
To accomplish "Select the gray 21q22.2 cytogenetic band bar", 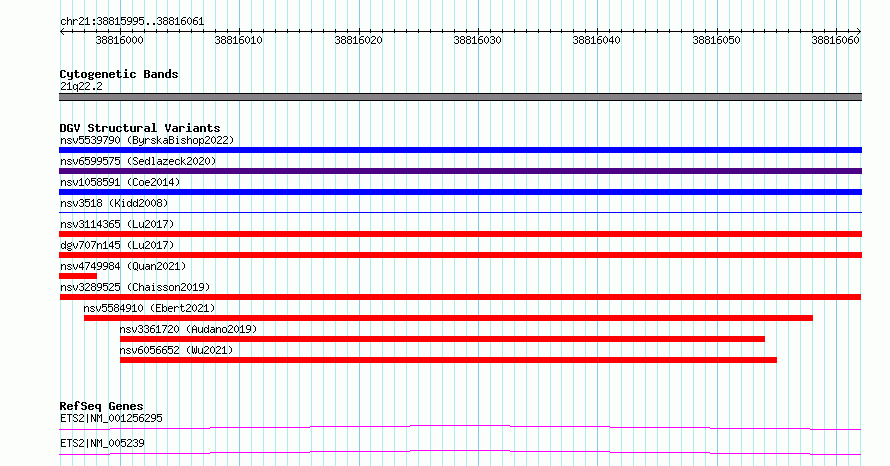I will click(x=460, y=97).
